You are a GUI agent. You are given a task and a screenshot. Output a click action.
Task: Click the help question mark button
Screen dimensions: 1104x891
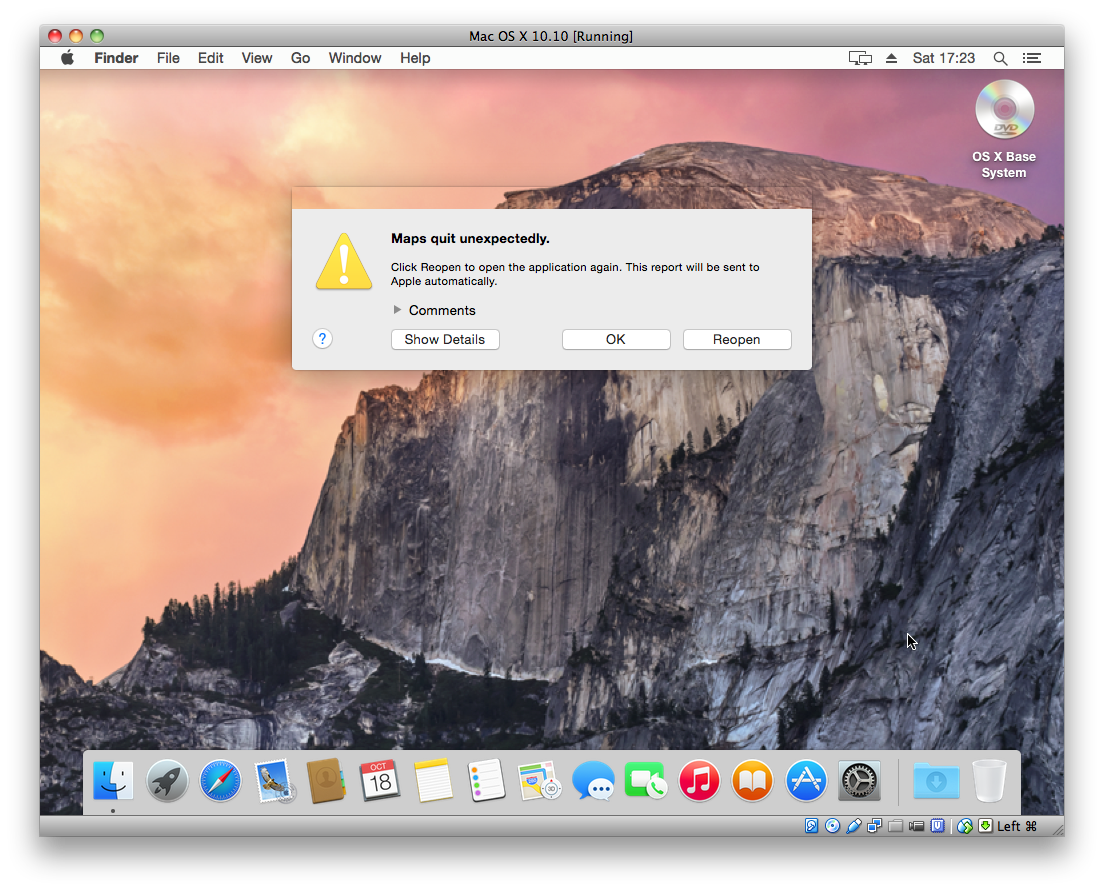pyautogui.click(x=322, y=339)
